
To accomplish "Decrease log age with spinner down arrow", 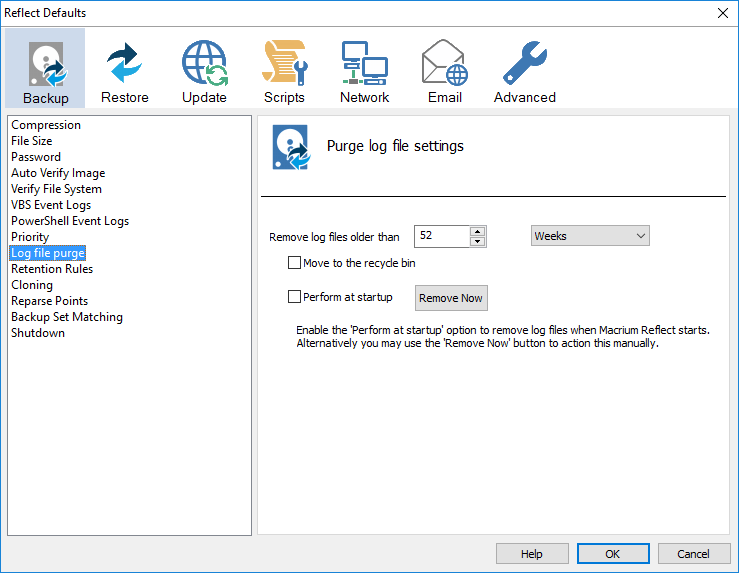I will click(x=477, y=242).
